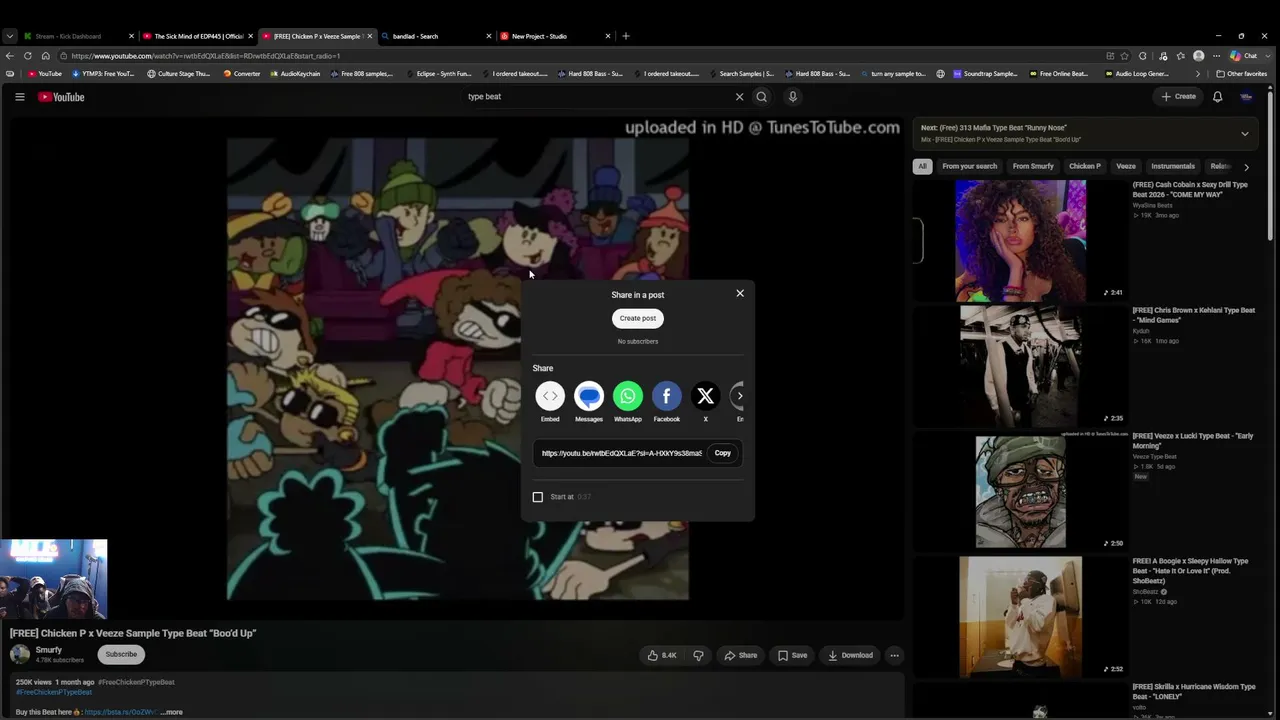Share to WhatsApp

point(628,396)
